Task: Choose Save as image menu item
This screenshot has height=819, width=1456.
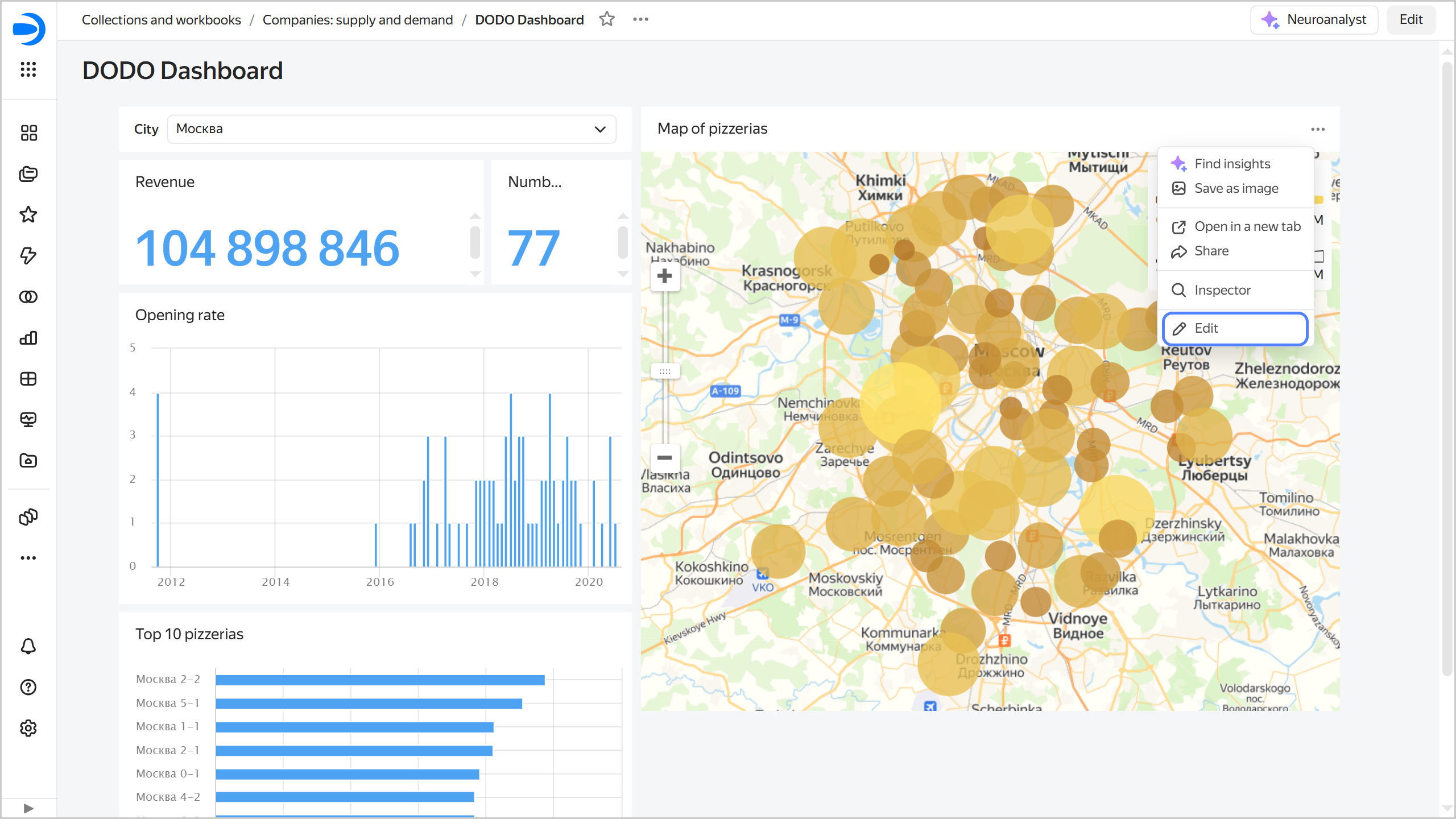Action: (1235, 188)
